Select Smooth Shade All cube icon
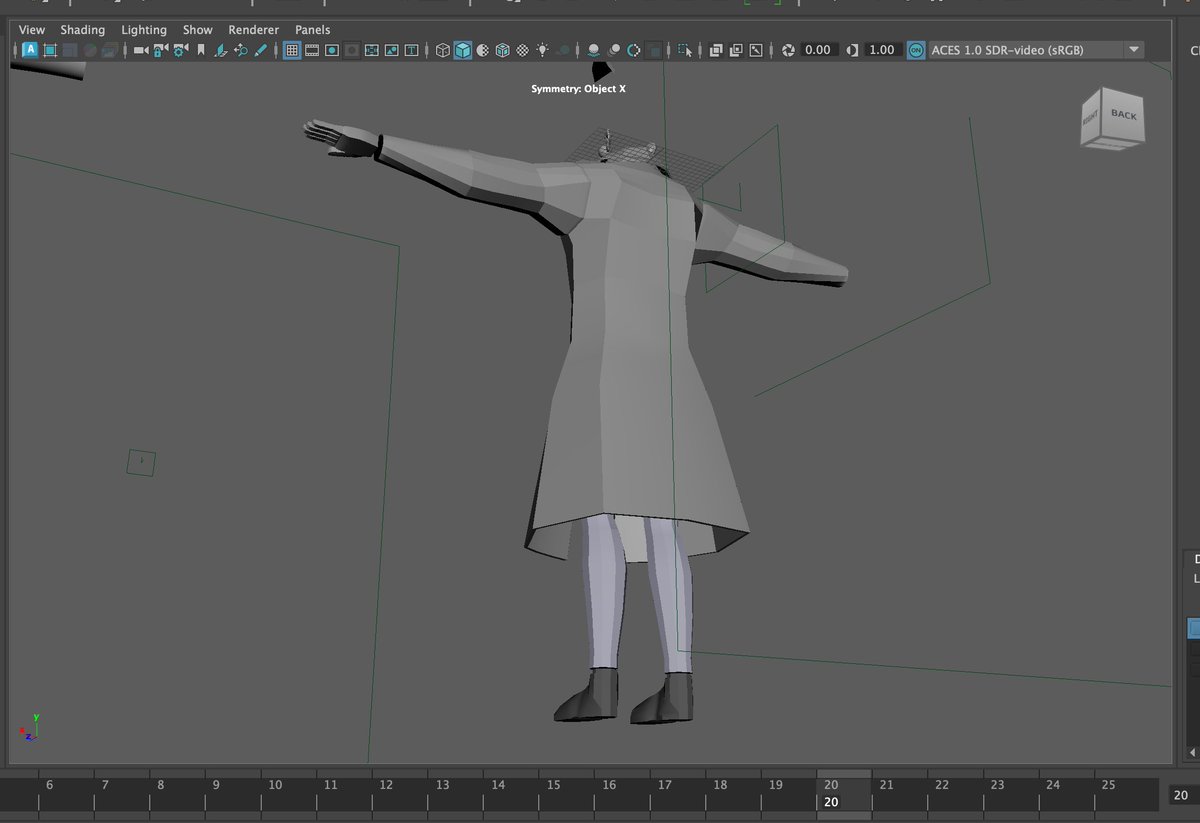 point(463,49)
